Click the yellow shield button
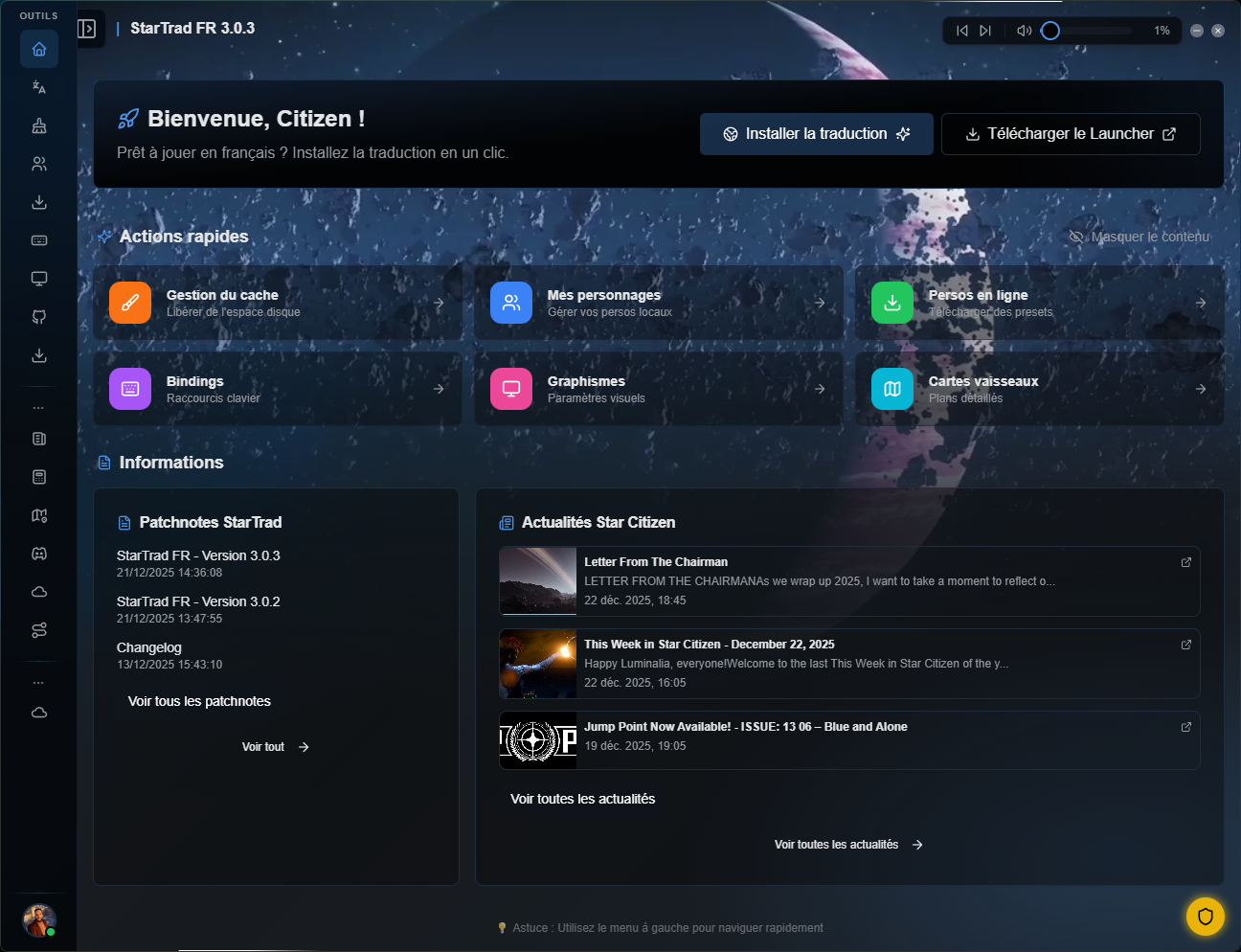1241x952 pixels. click(x=1205, y=917)
